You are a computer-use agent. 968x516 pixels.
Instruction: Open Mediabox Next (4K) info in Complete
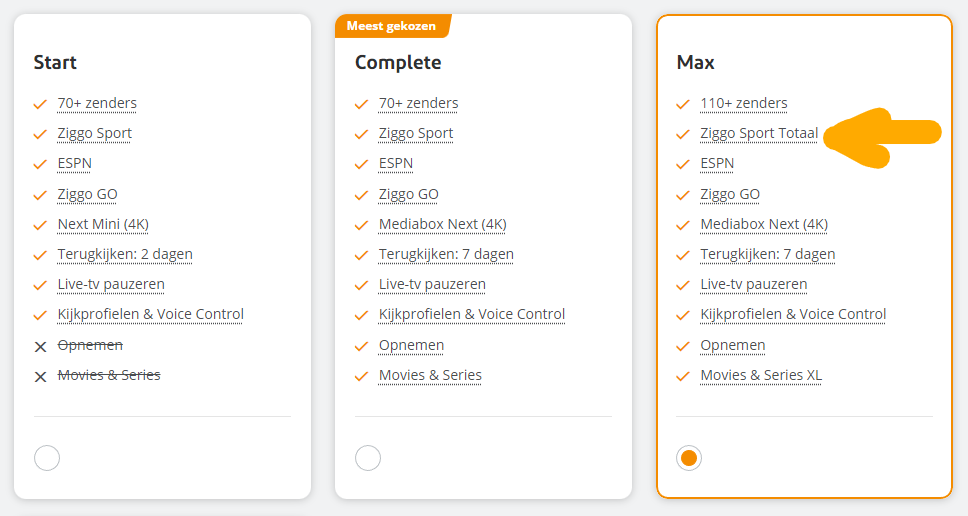click(x=443, y=224)
